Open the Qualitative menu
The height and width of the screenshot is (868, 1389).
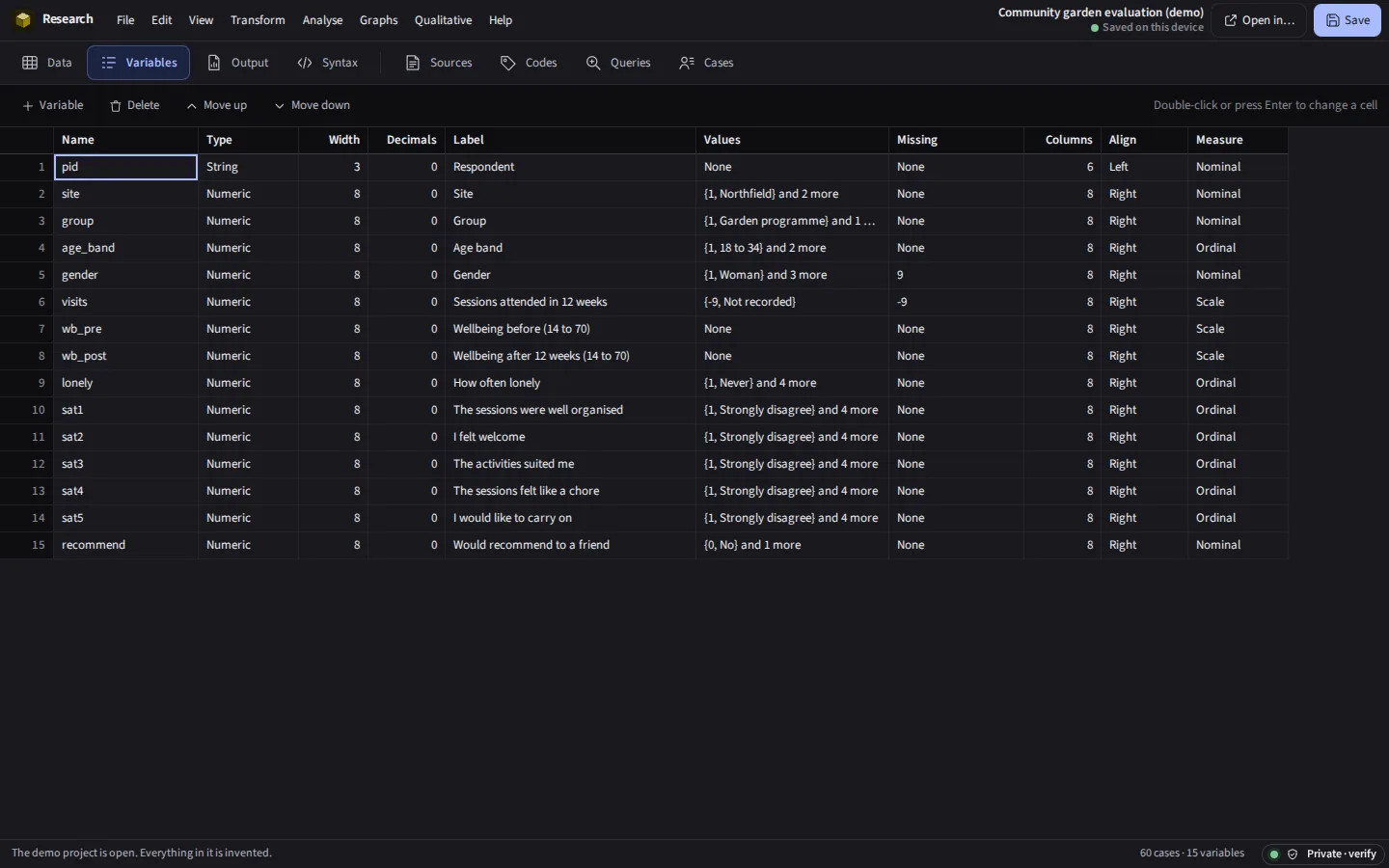tap(443, 20)
